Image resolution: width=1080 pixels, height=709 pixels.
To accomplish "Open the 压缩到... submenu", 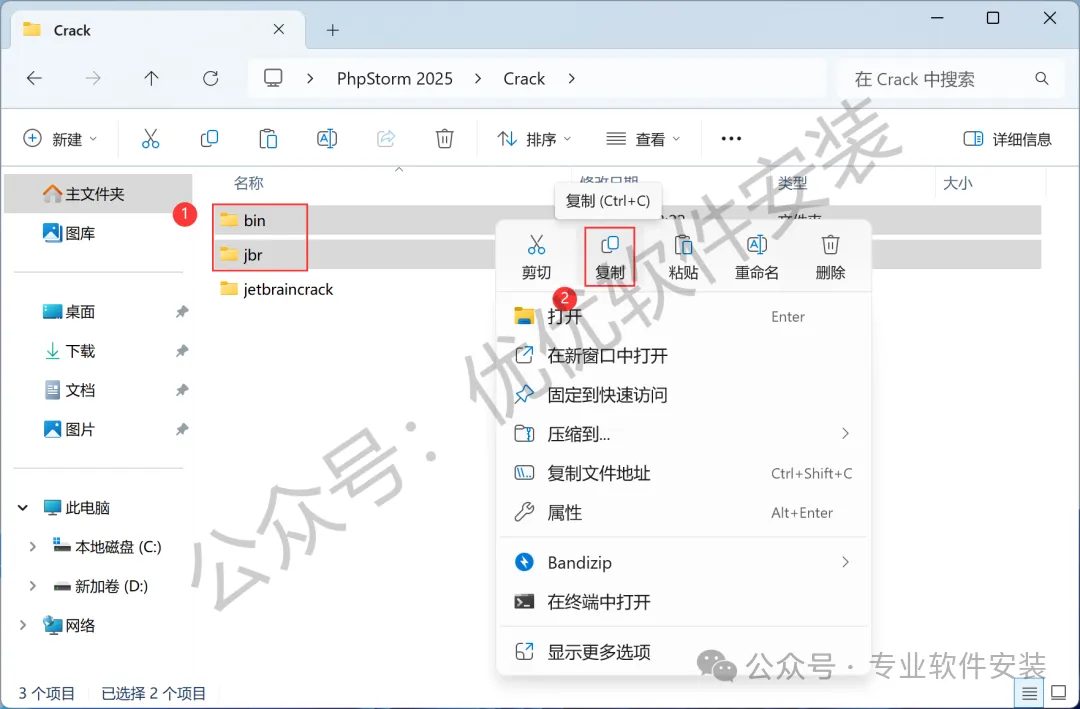I will click(x=683, y=434).
